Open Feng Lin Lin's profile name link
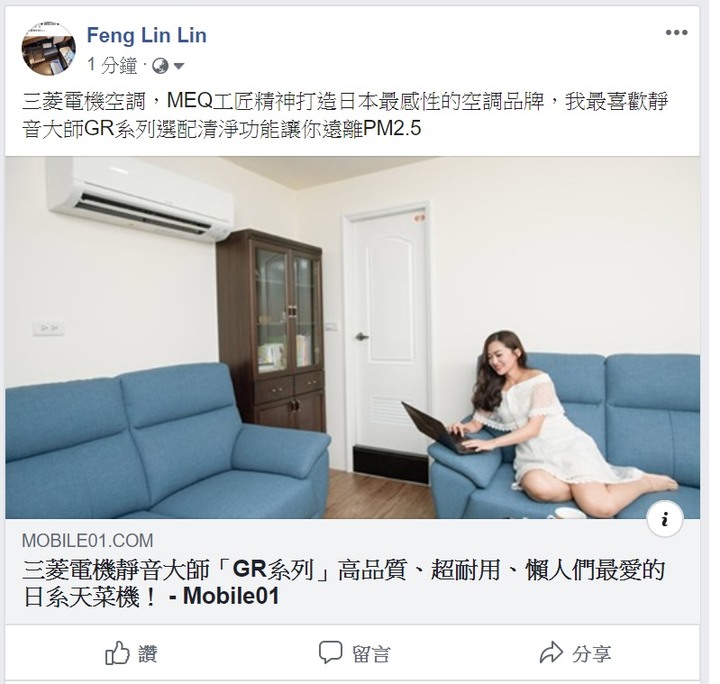The height and width of the screenshot is (684, 720). point(146,35)
